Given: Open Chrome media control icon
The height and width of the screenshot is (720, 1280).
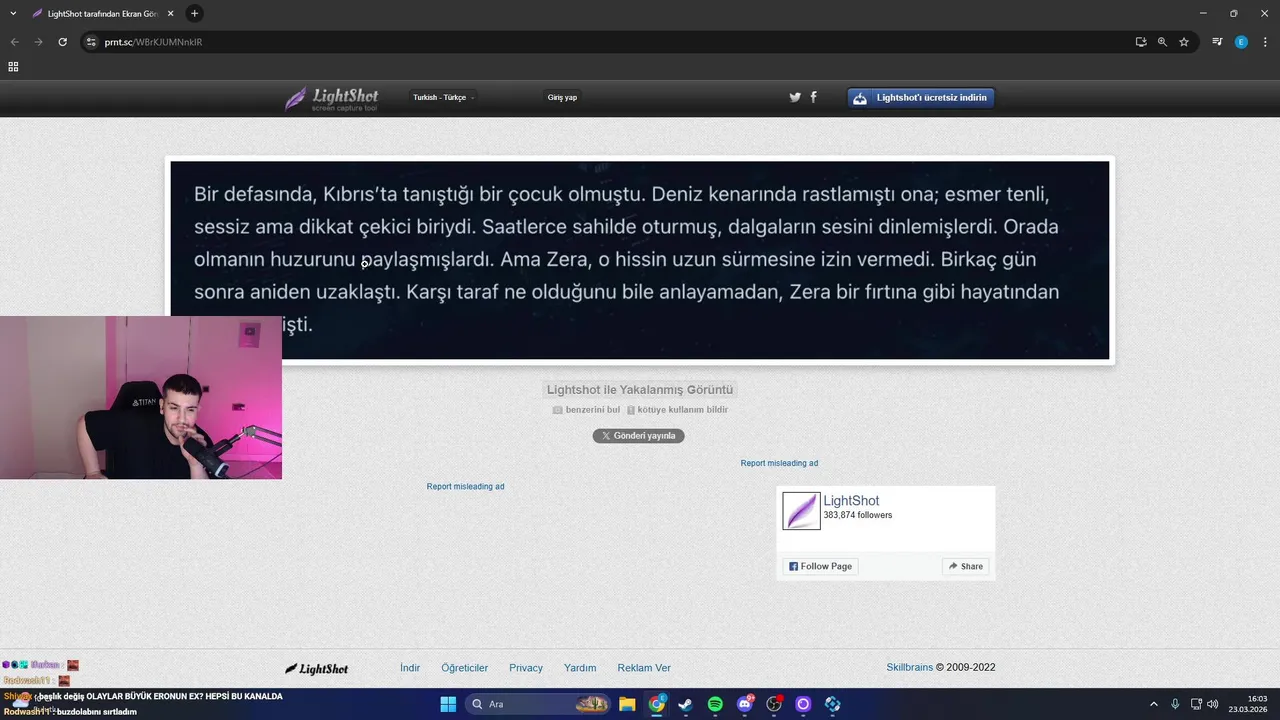Looking at the screenshot, I should pos(1217,42).
